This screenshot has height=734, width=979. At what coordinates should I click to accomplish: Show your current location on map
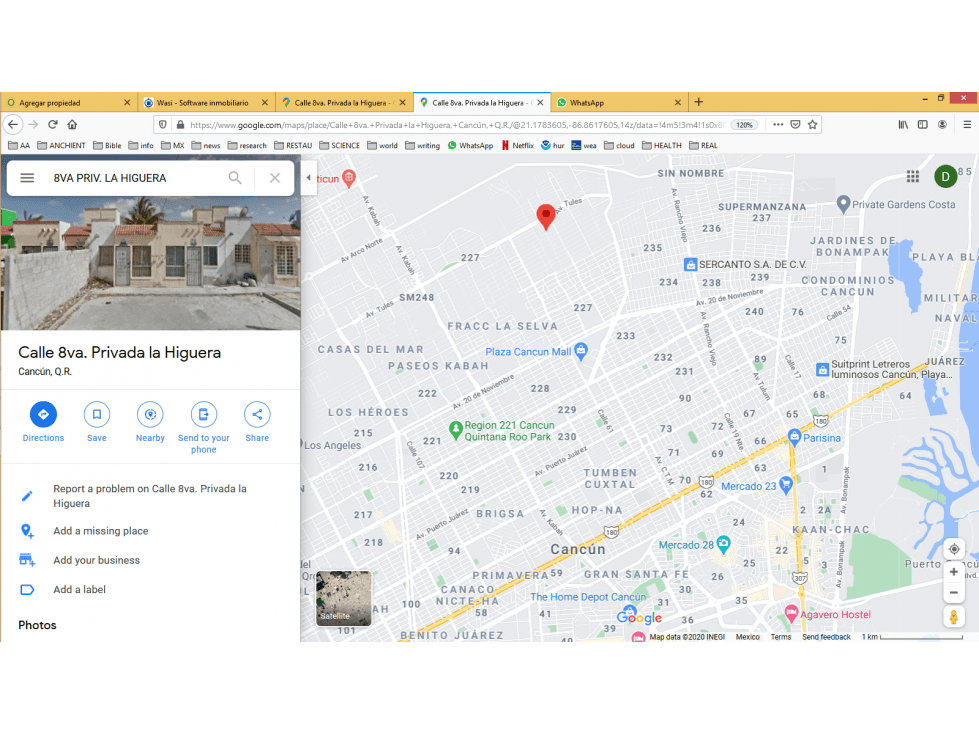(x=954, y=549)
